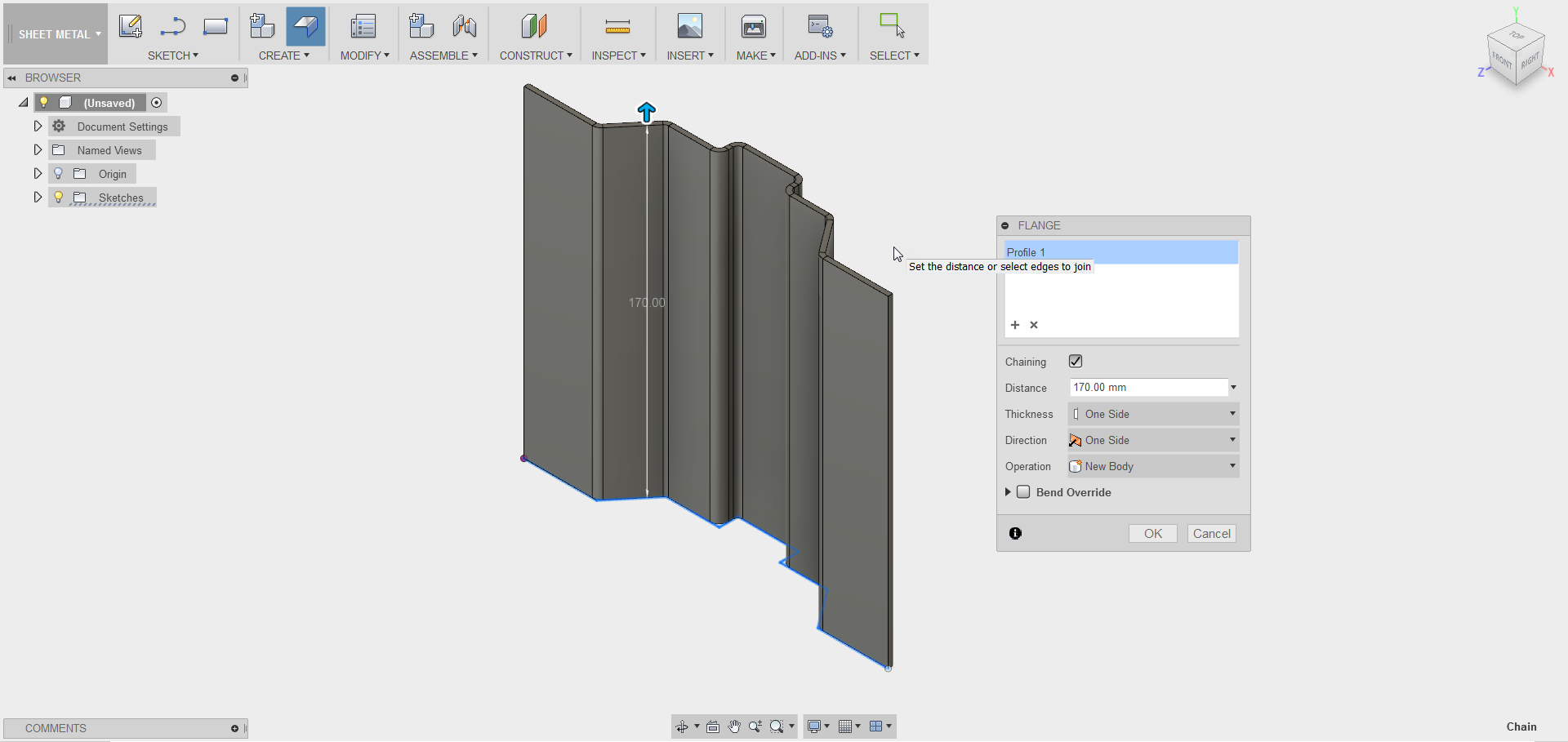Click the Add-Ins scripts icon
1568x742 pixels.
point(819,27)
